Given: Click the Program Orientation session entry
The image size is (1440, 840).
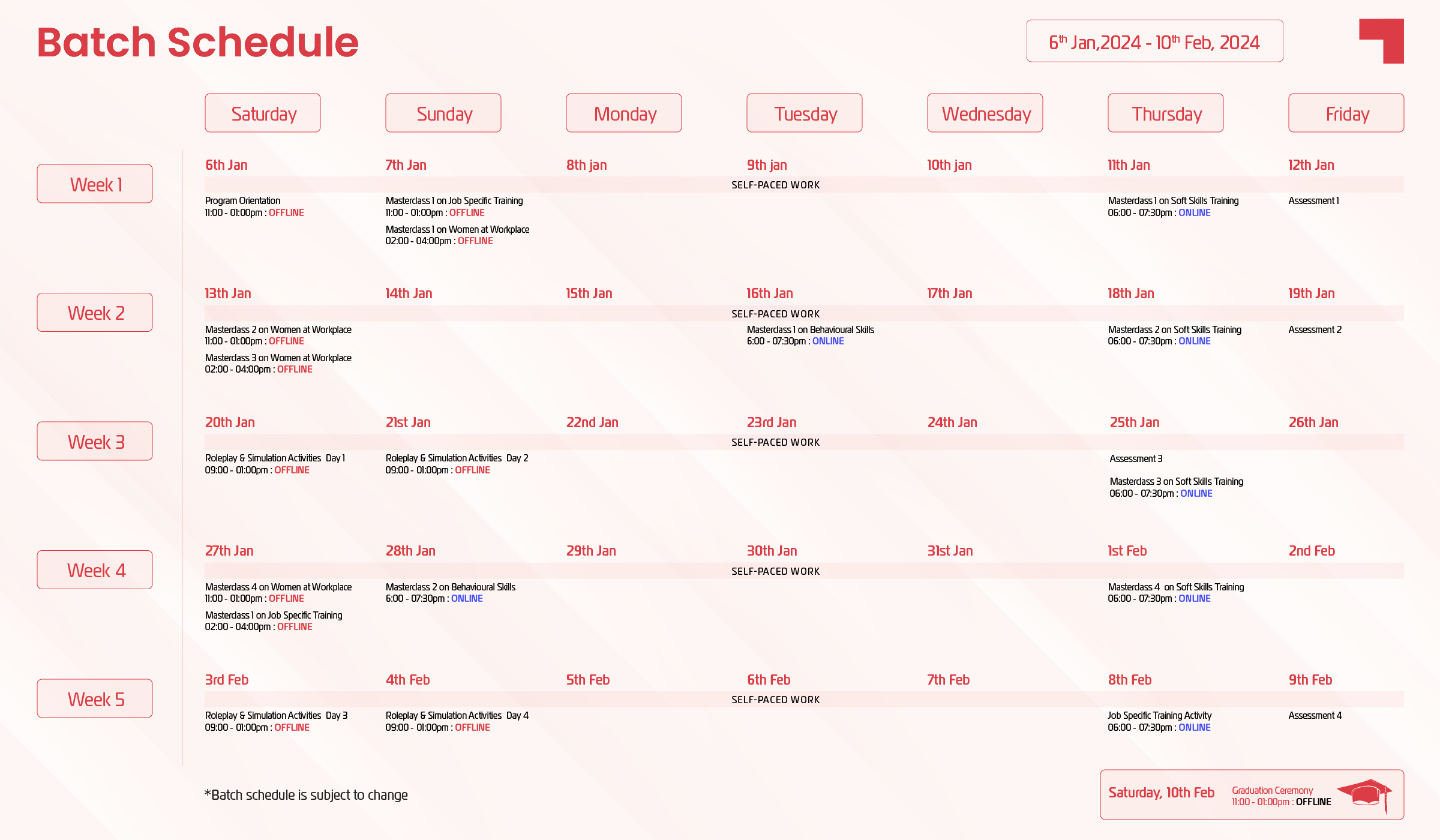Looking at the screenshot, I should click(x=254, y=206).
